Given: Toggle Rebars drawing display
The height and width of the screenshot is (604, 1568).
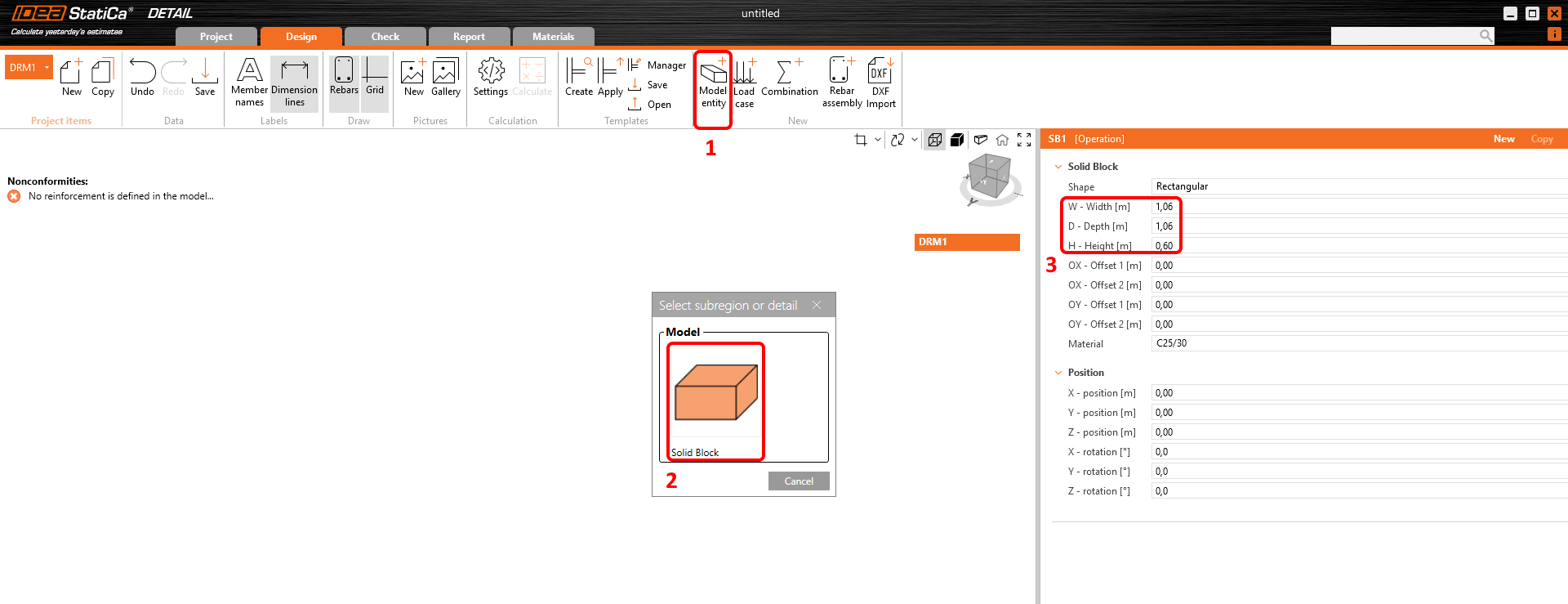Looking at the screenshot, I should (344, 74).
